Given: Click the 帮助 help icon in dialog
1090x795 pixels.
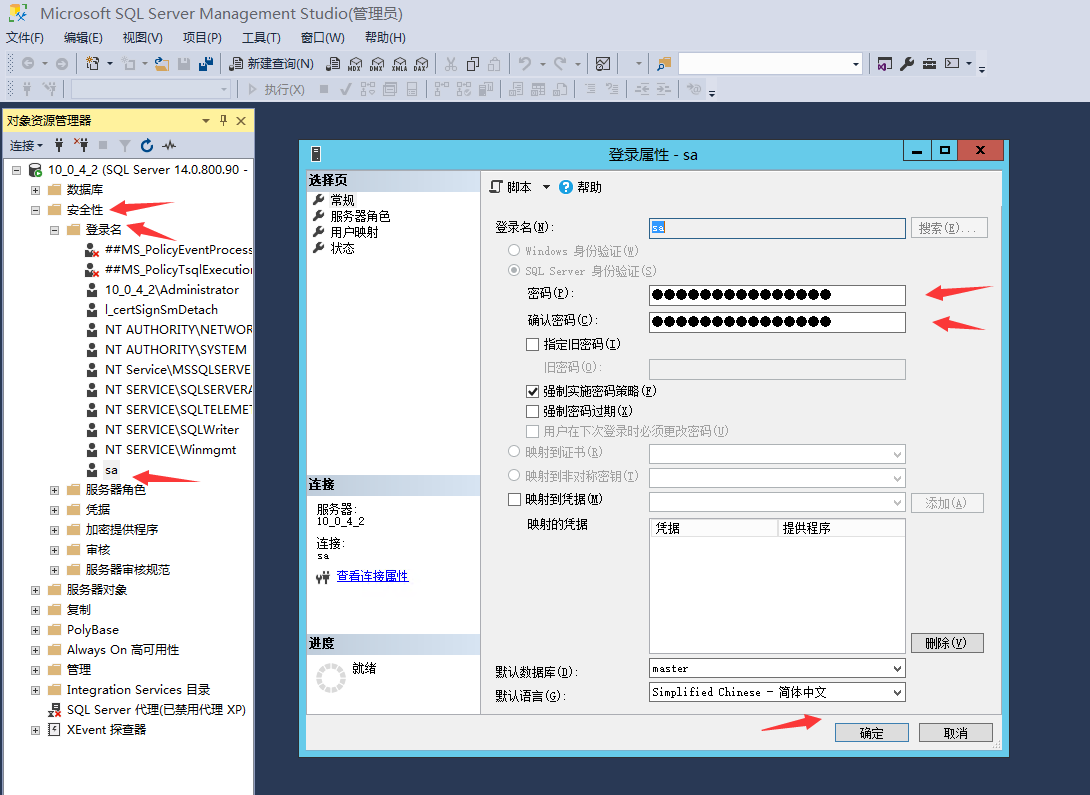Looking at the screenshot, I should click(x=566, y=187).
